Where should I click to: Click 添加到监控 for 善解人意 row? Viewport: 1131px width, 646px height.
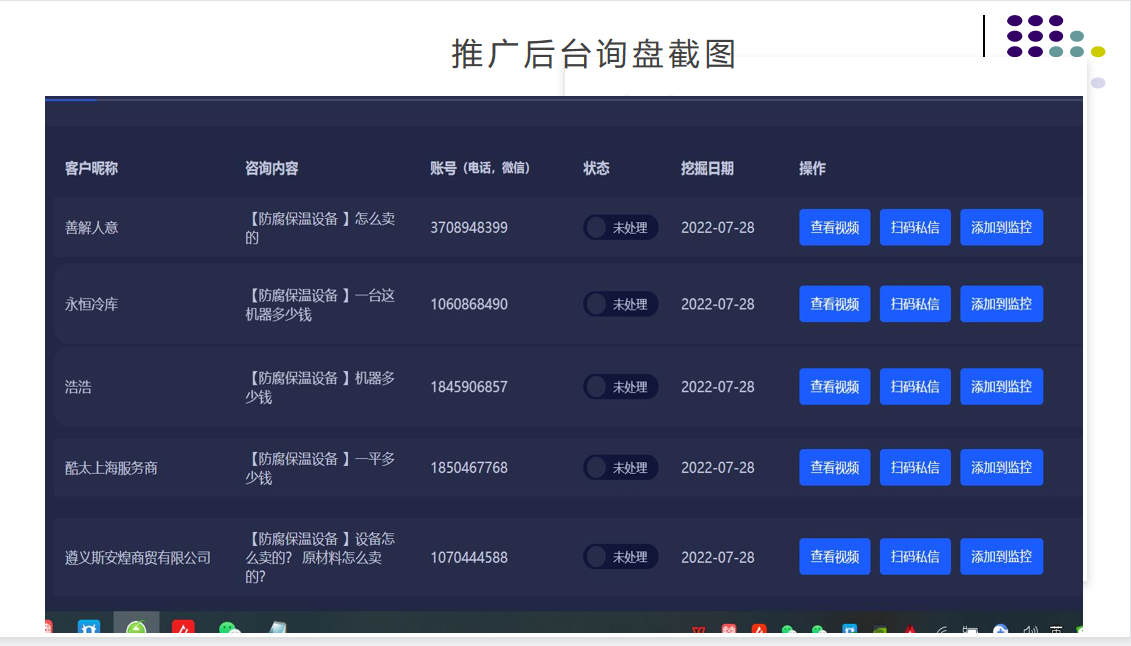click(x=1001, y=228)
